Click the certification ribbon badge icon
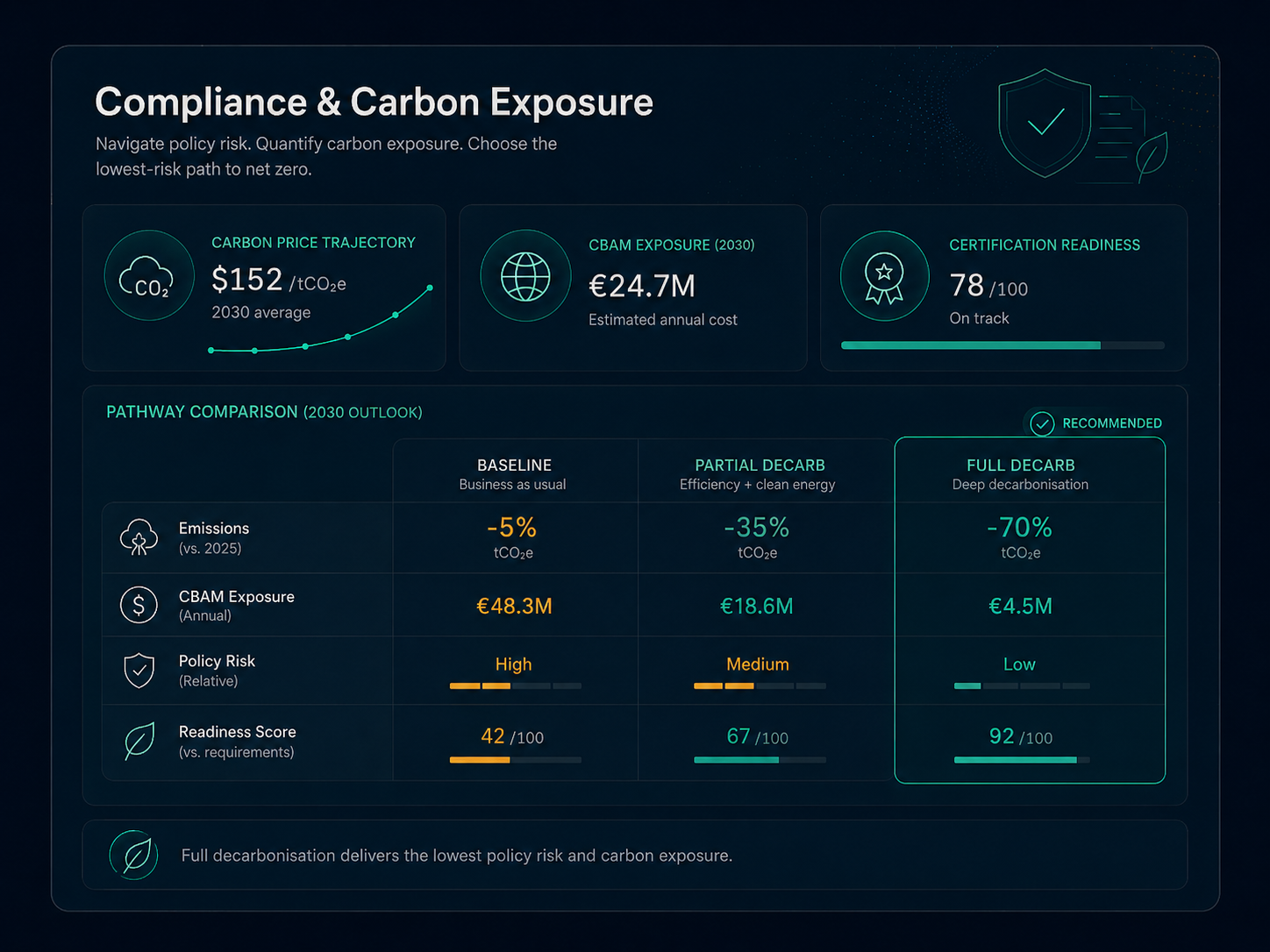 pos(884,276)
